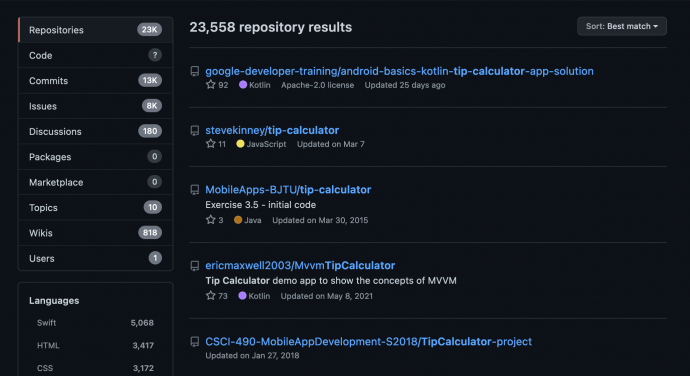Click the repo icon beside CSCI-490 TipCalculator-project

(195, 342)
